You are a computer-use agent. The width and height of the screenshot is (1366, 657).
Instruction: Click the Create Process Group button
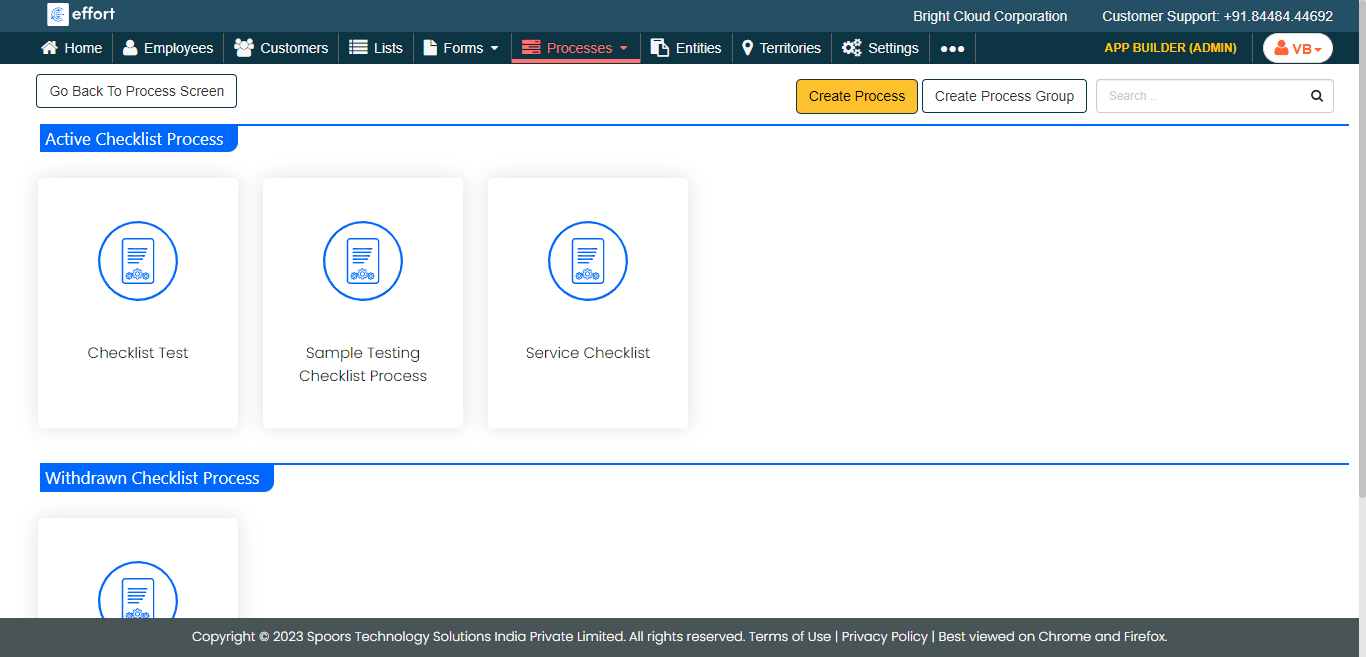pos(1004,97)
